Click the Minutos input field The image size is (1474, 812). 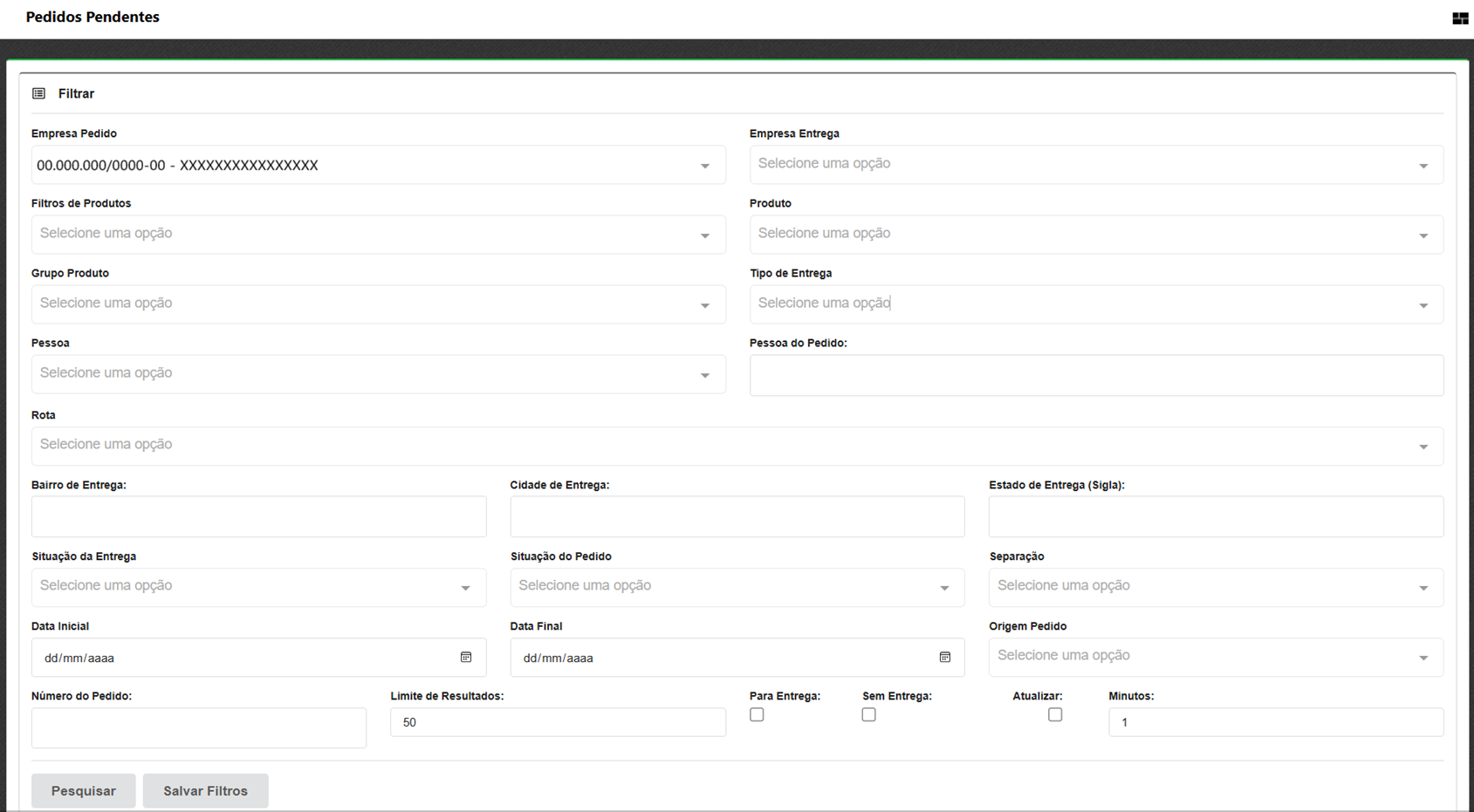[x=1275, y=722]
